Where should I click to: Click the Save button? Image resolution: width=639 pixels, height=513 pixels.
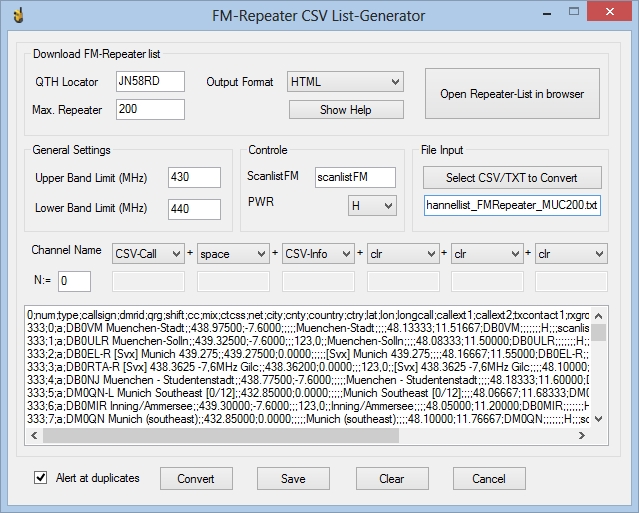[293, 478]
